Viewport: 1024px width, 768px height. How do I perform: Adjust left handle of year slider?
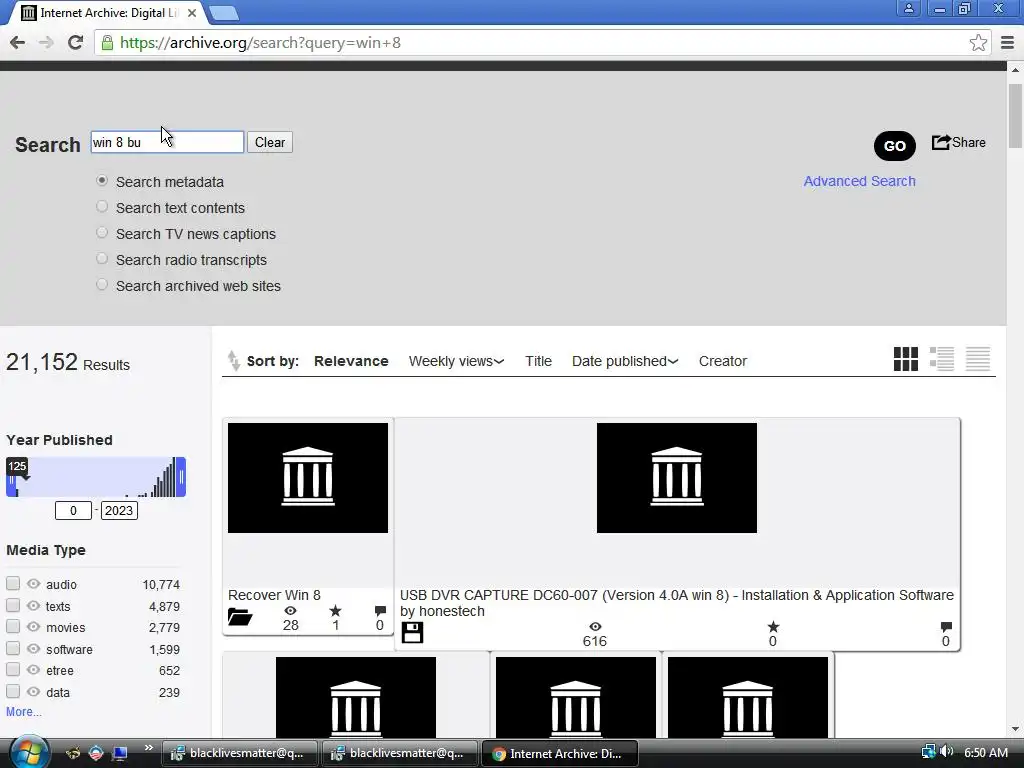coord(10,480)
